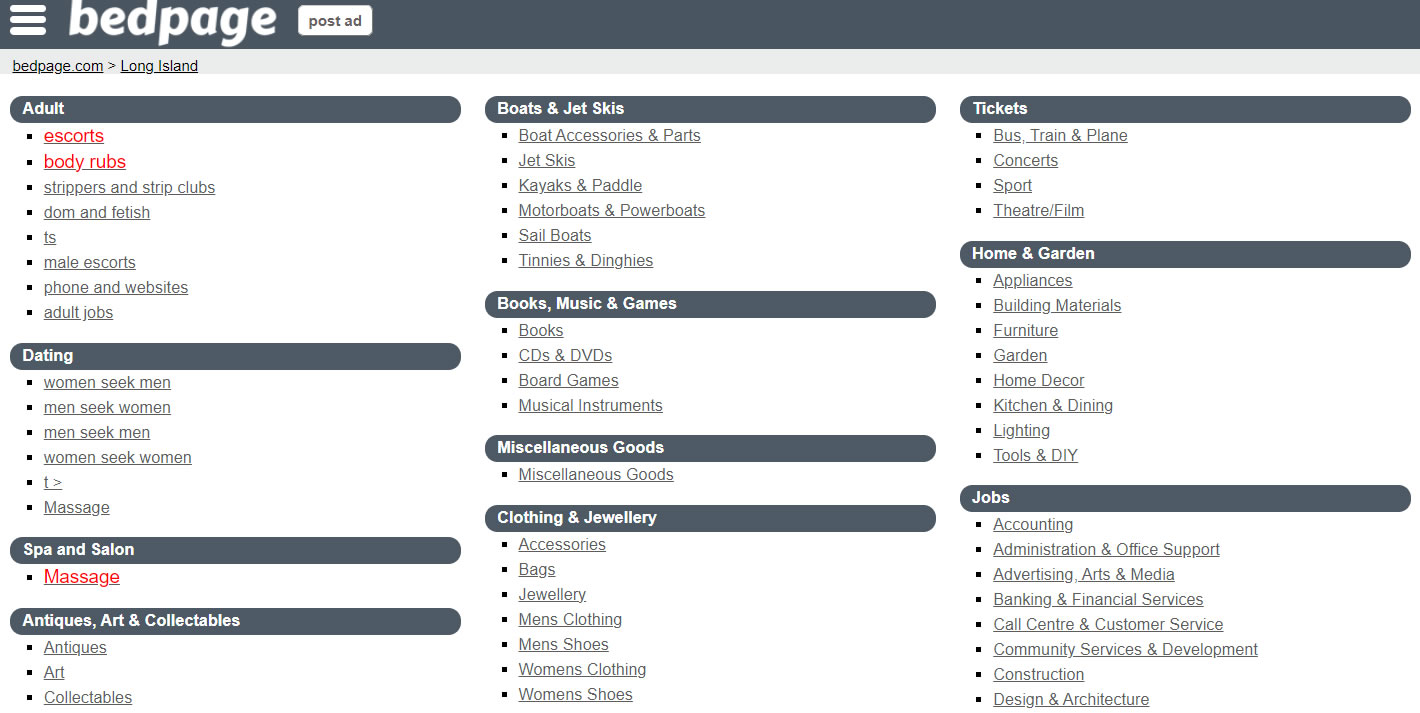Image resolution: width=1420 pixels, height=713 pixels.
Task: Open the Garden link
Action: coord(1020,355)
